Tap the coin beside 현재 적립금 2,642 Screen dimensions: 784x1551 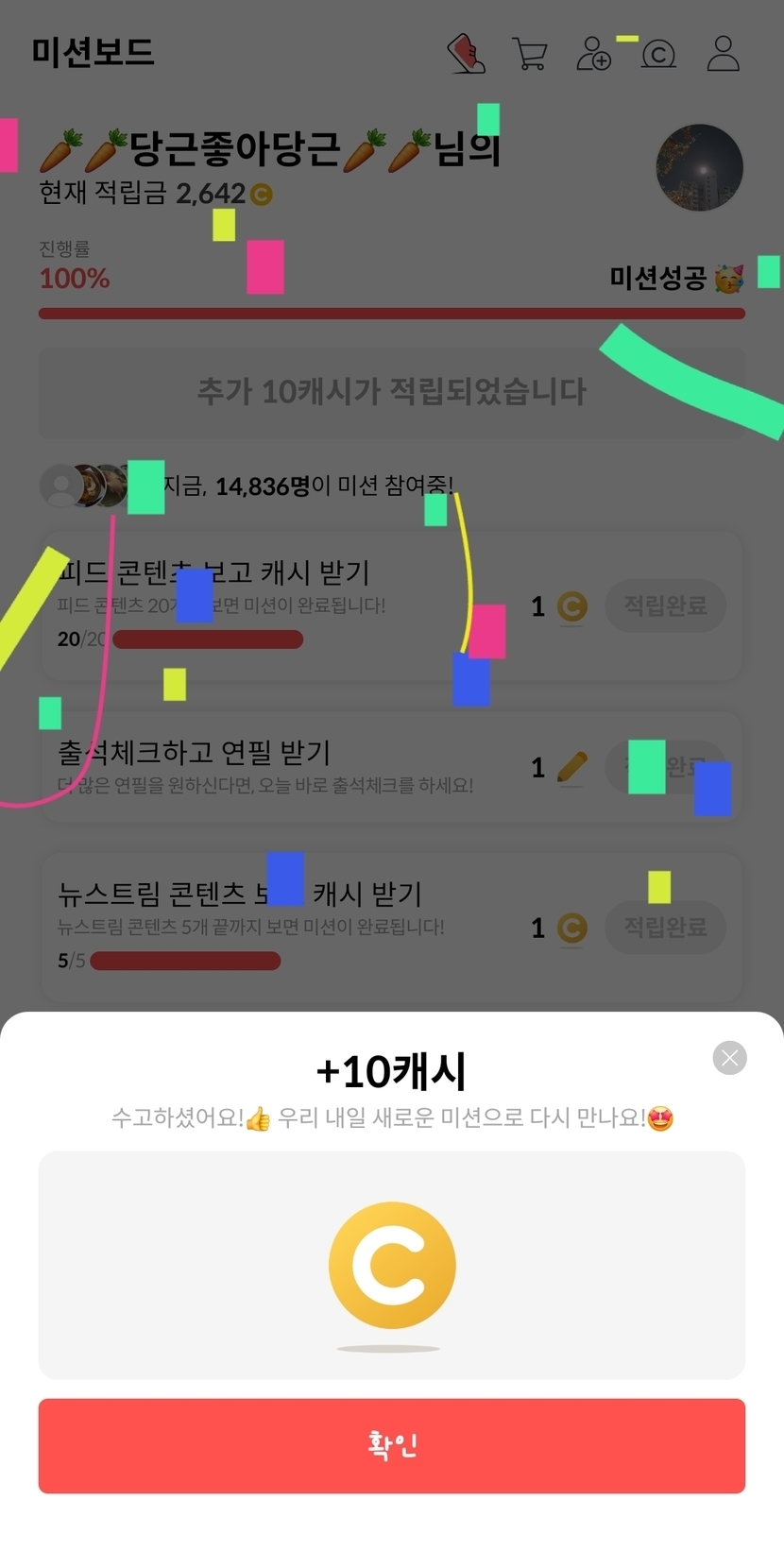click(261, 195)
